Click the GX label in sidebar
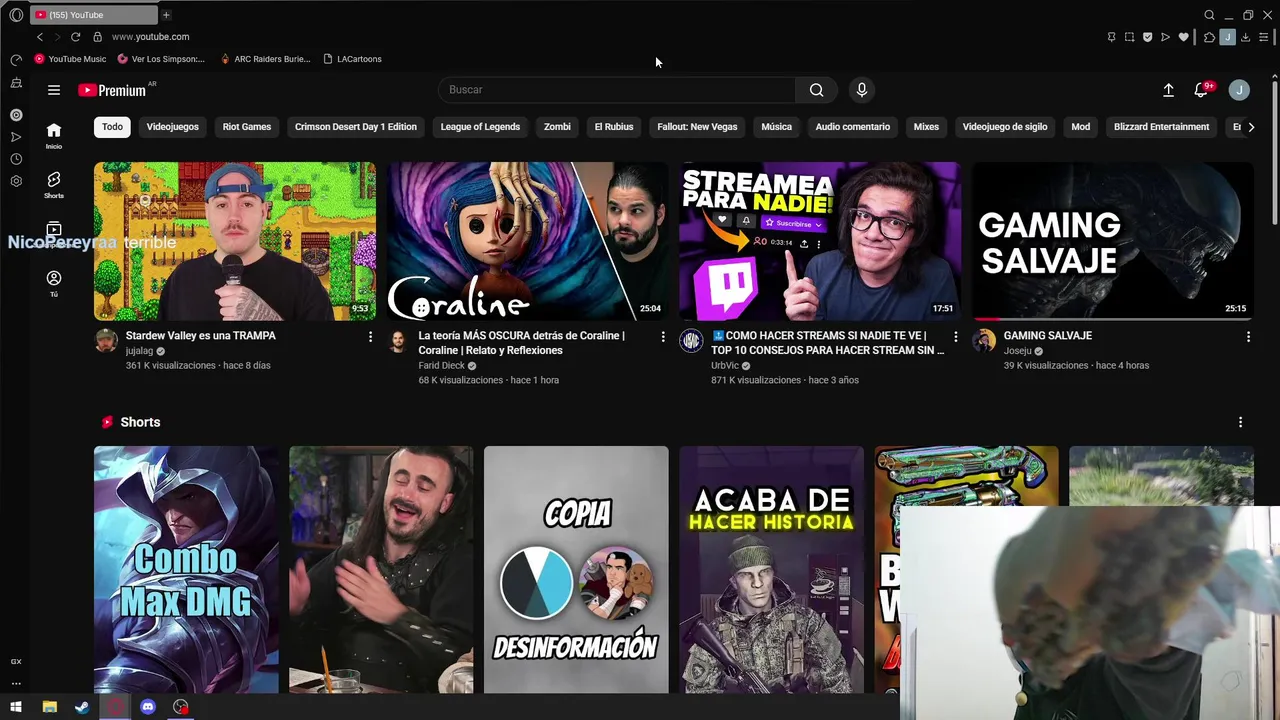This screenshot has height=720, width=1280. pos(16,662)
